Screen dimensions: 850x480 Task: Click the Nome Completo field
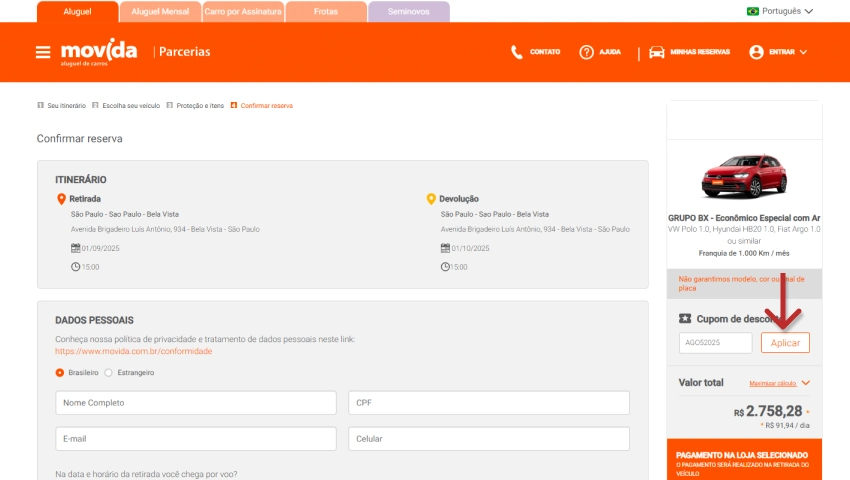196,403
